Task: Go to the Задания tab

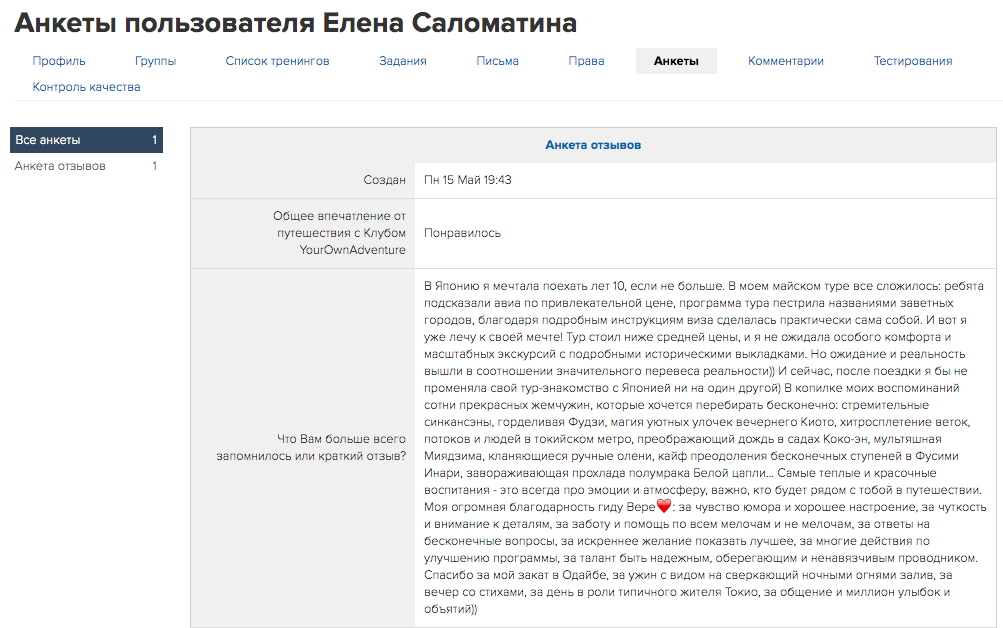Action: point(402,61)
